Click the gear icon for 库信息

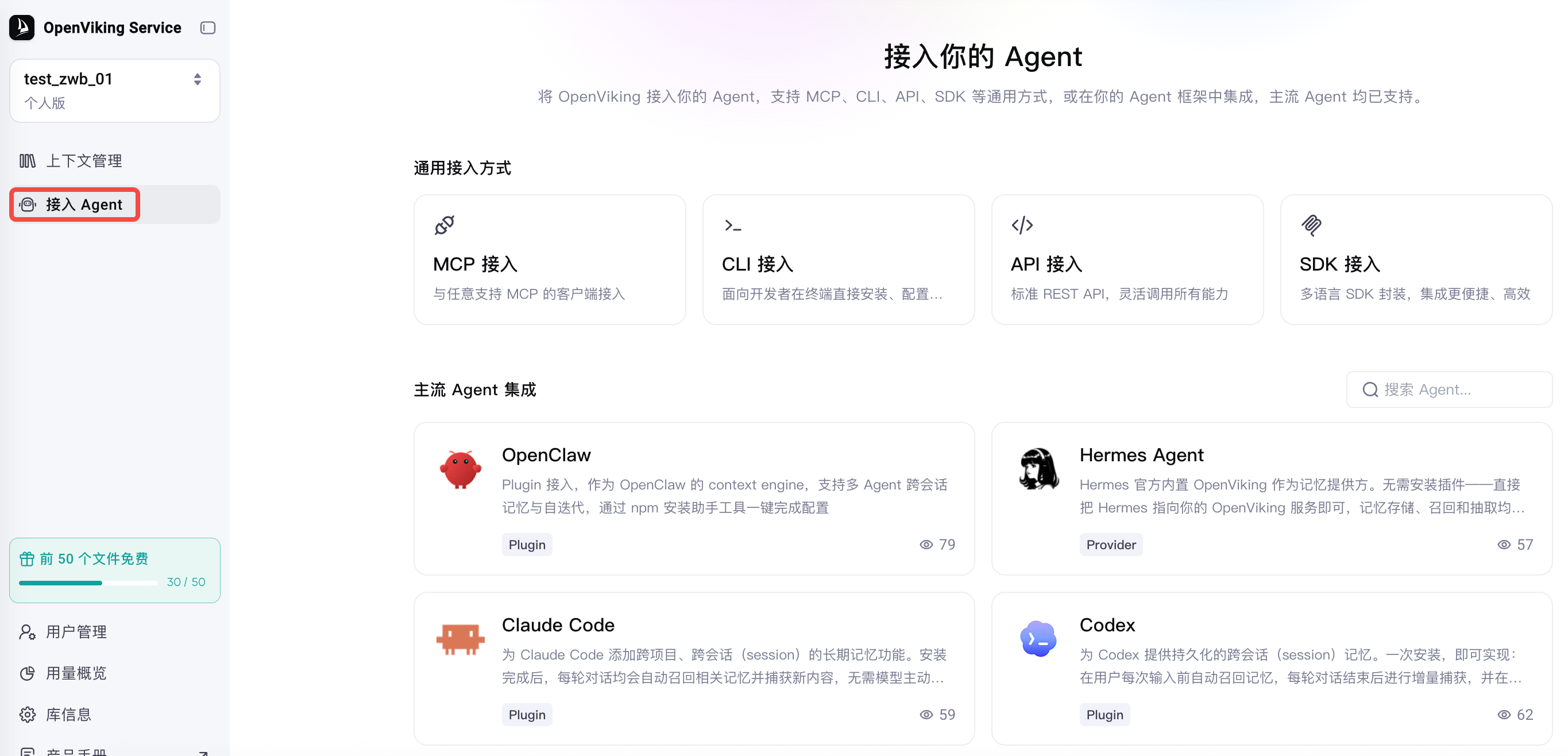click(28, 715)
